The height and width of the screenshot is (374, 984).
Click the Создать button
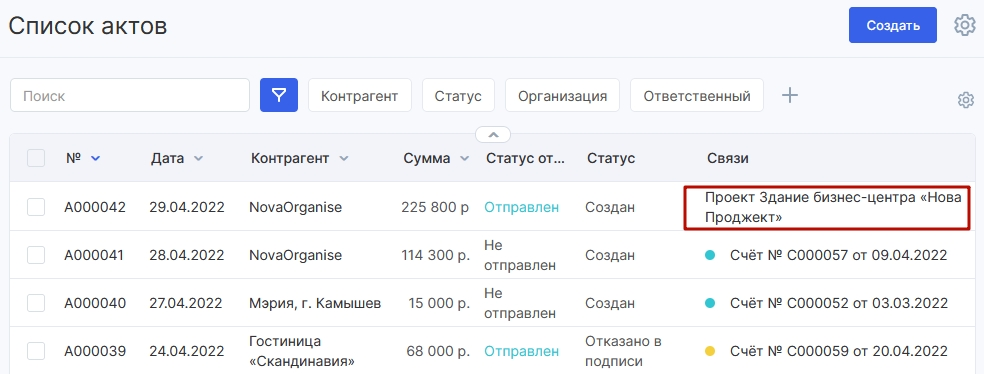click(x=893, y=25)
